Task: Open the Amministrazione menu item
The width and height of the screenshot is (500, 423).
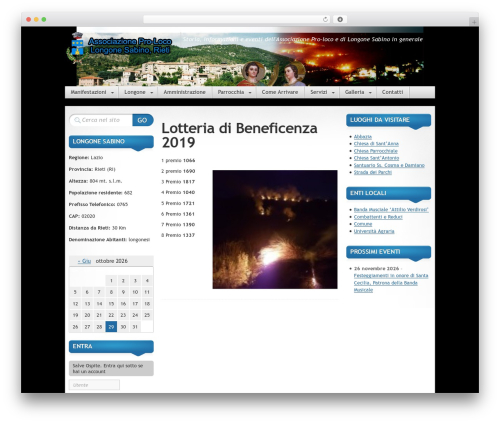Action: [x=184, y=92]
